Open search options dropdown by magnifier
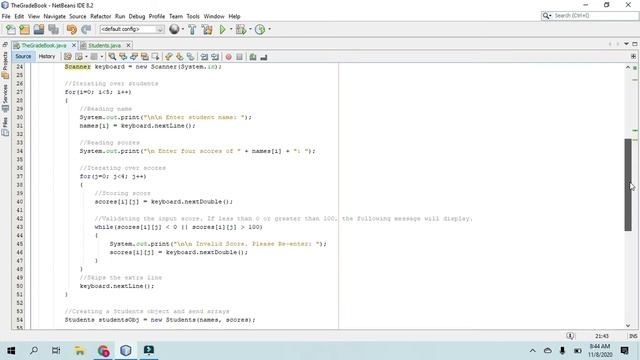Screen dimensions: 640x360 (x=547, y=16)
